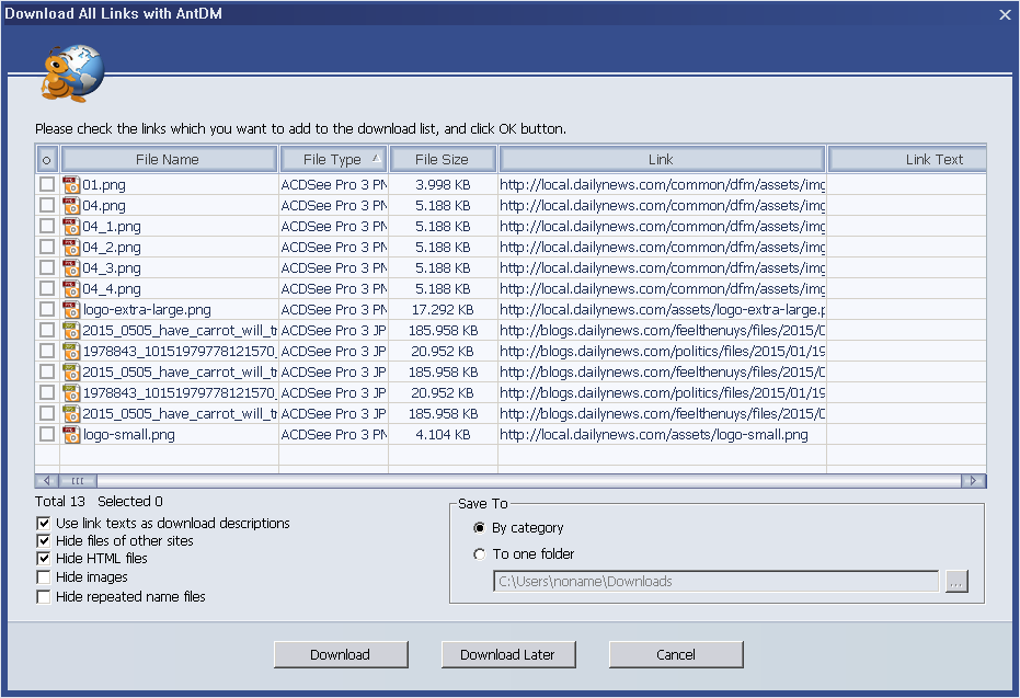1020x698 pixels.
Task: Sort the list by File Size header
Action: pyautogui.click(x=442, y=160)
